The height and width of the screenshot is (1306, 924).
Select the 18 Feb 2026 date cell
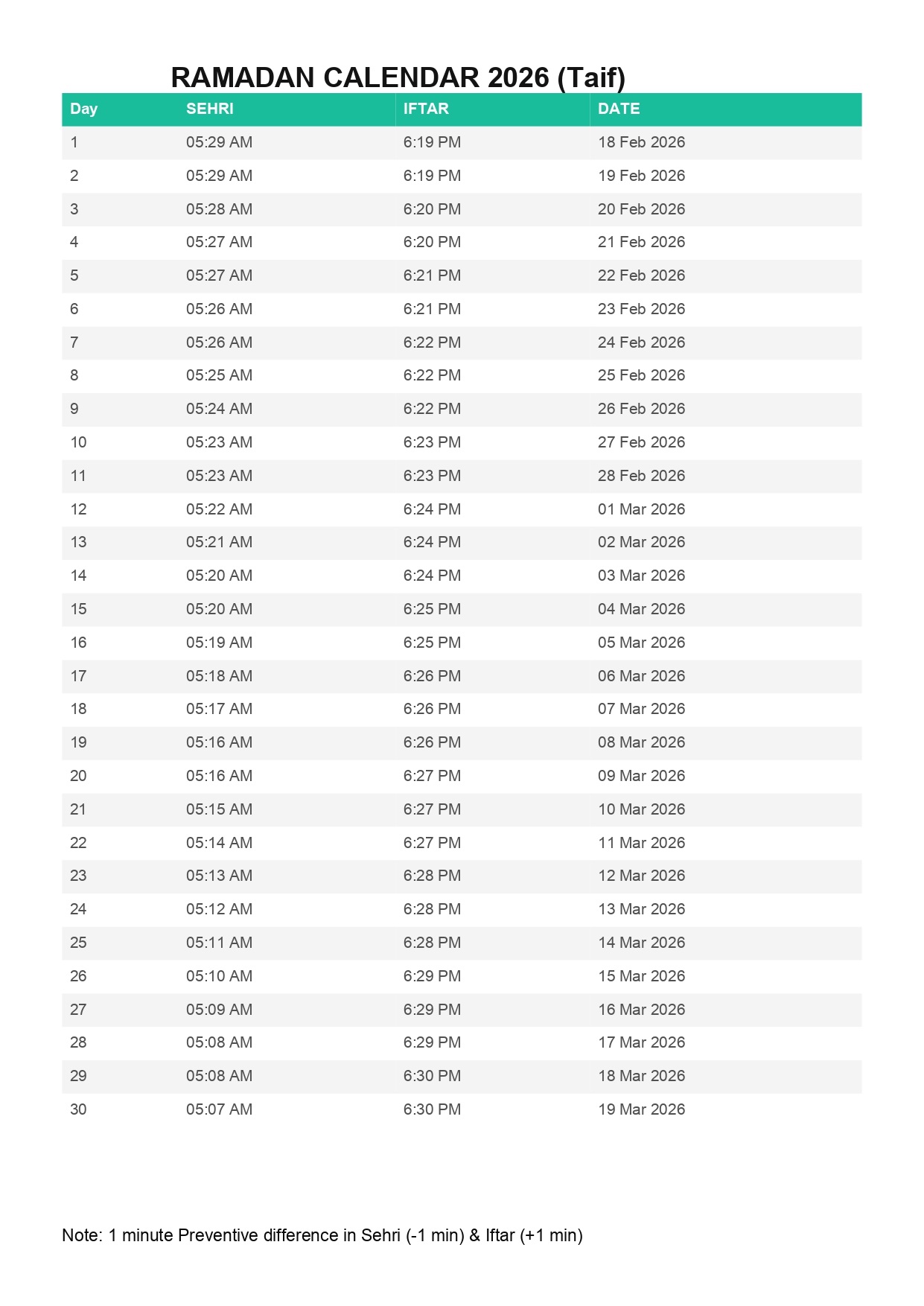tap(641, 142)
